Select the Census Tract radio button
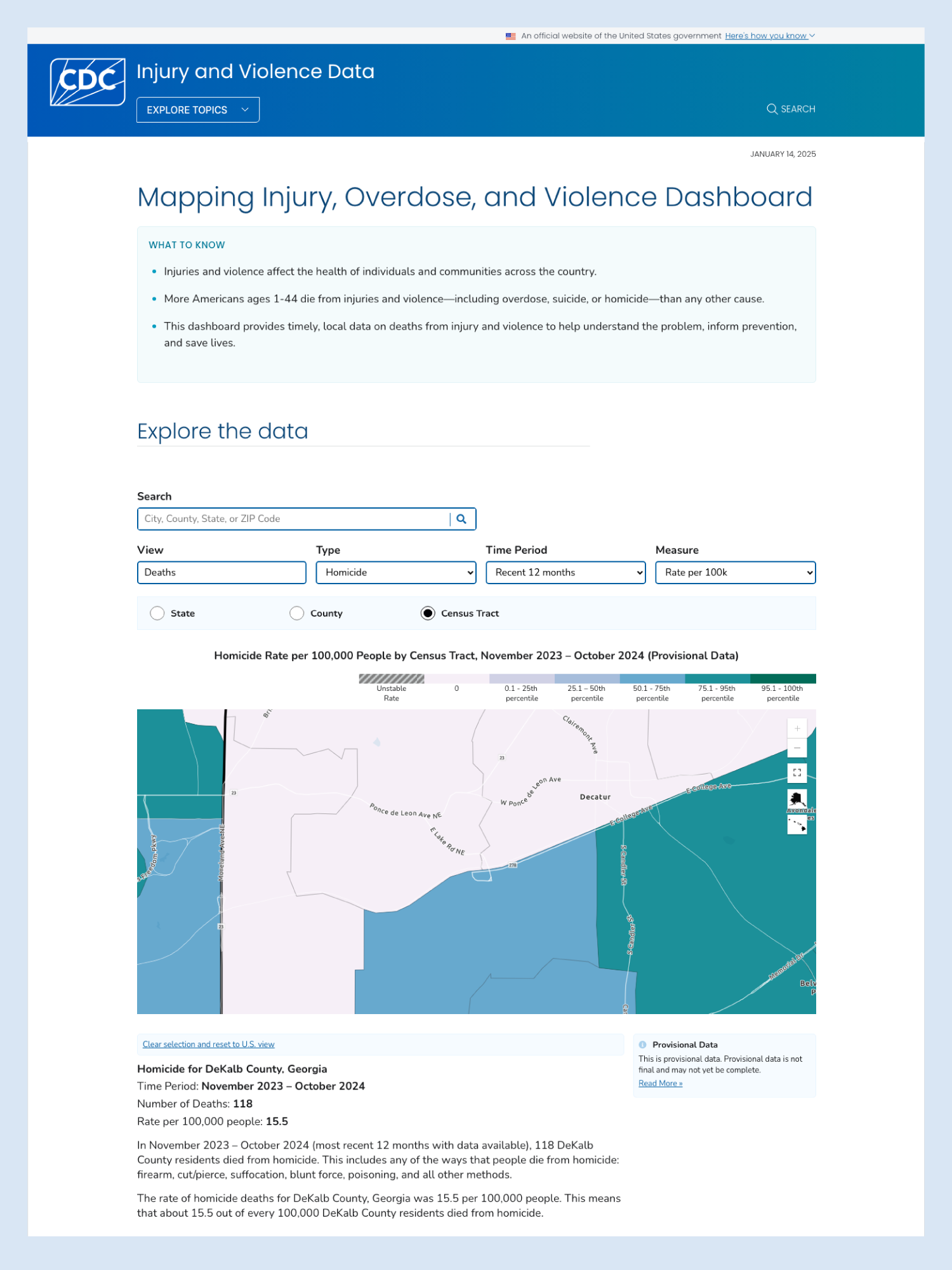952x1270 pixels. (428, 613)
